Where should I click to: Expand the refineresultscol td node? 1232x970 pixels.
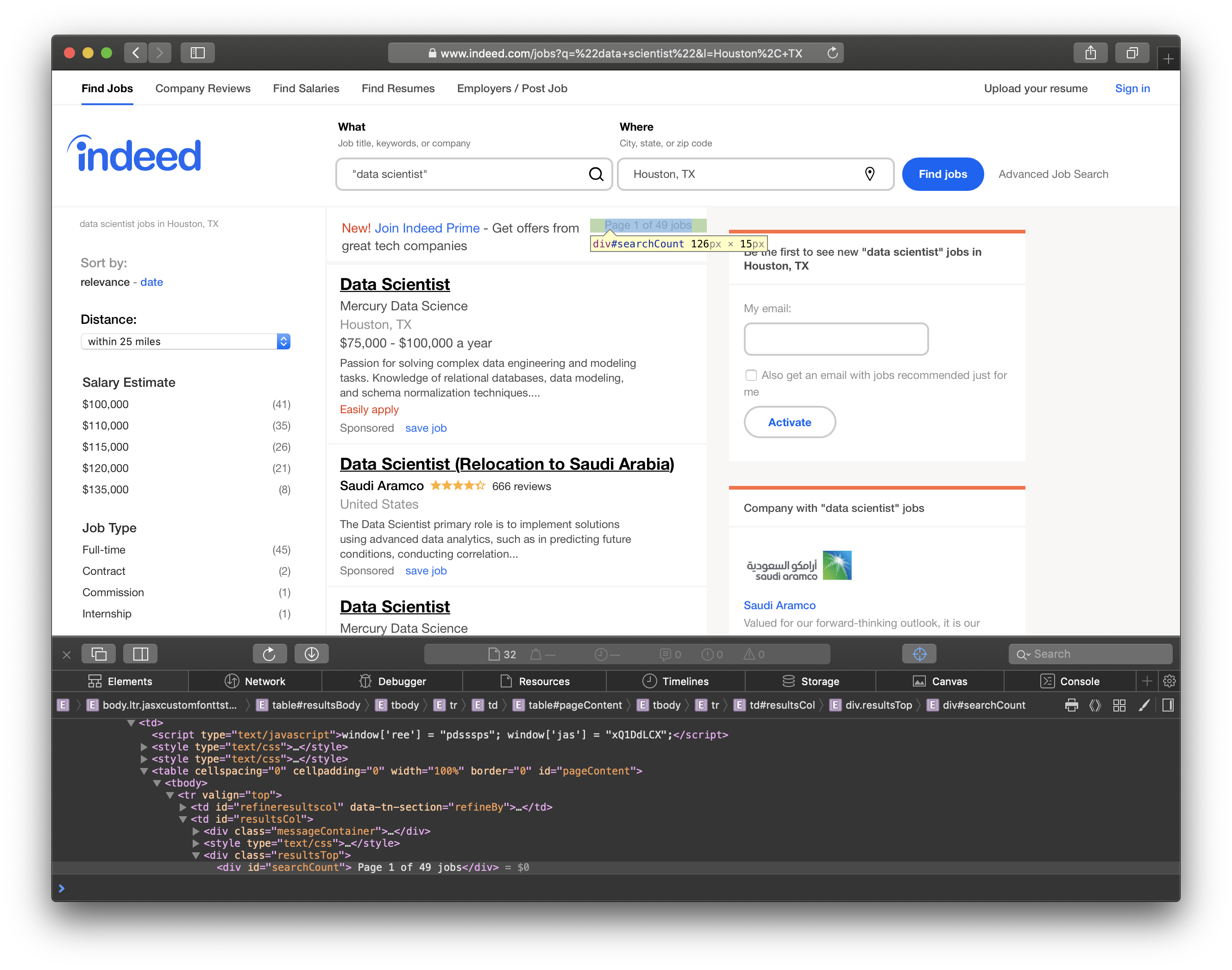point(183,807)
